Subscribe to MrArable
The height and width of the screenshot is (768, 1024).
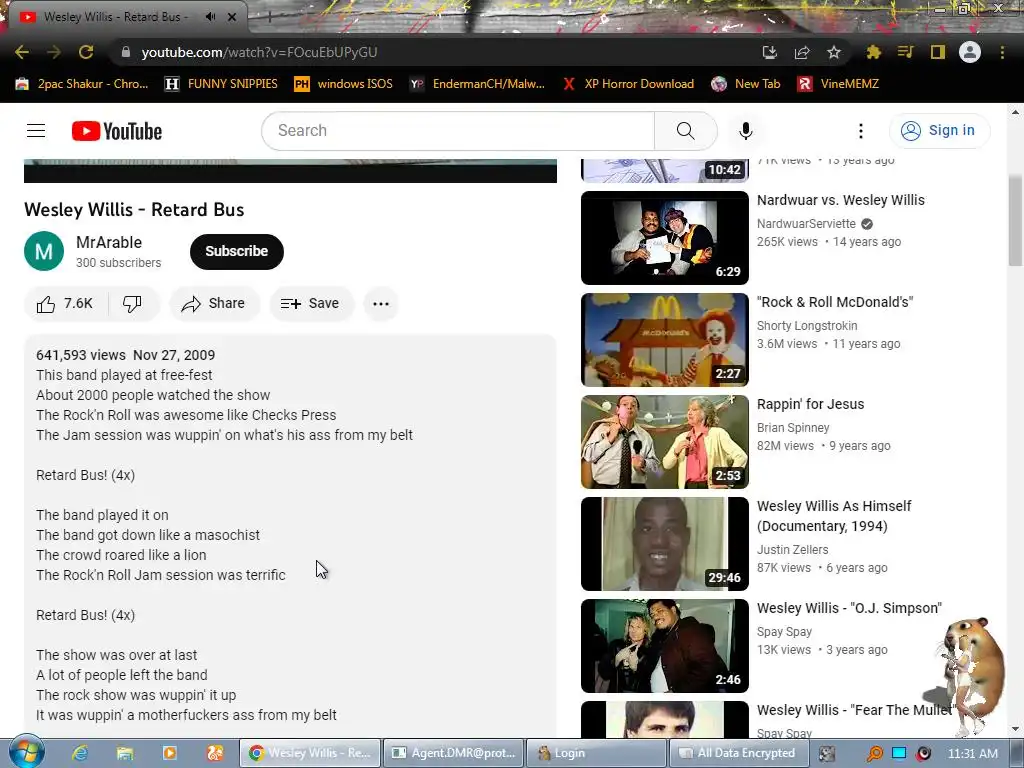[x=236, y=251]
